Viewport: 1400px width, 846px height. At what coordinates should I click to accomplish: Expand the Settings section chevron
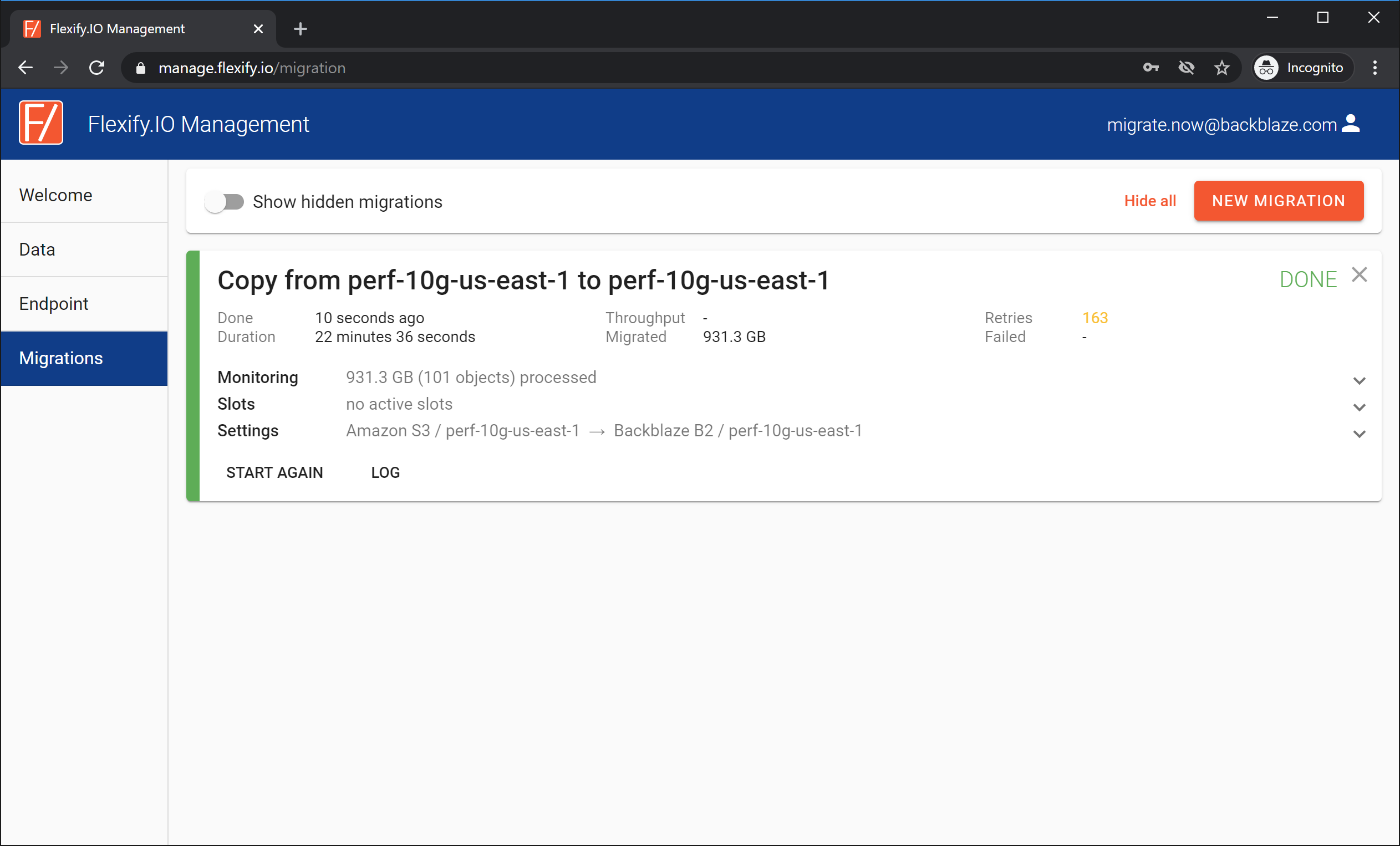(x=1359, y=434)
